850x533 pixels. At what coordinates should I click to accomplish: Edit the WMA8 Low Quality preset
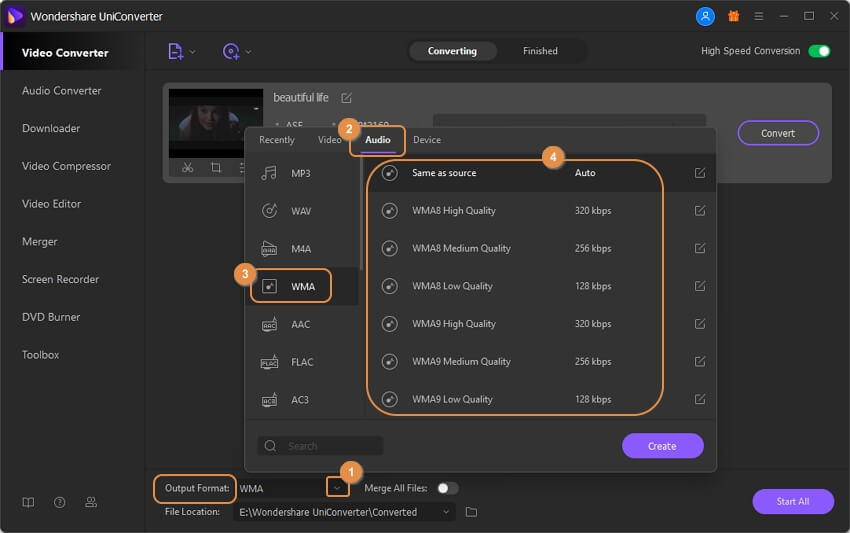(x=700, y=286)
